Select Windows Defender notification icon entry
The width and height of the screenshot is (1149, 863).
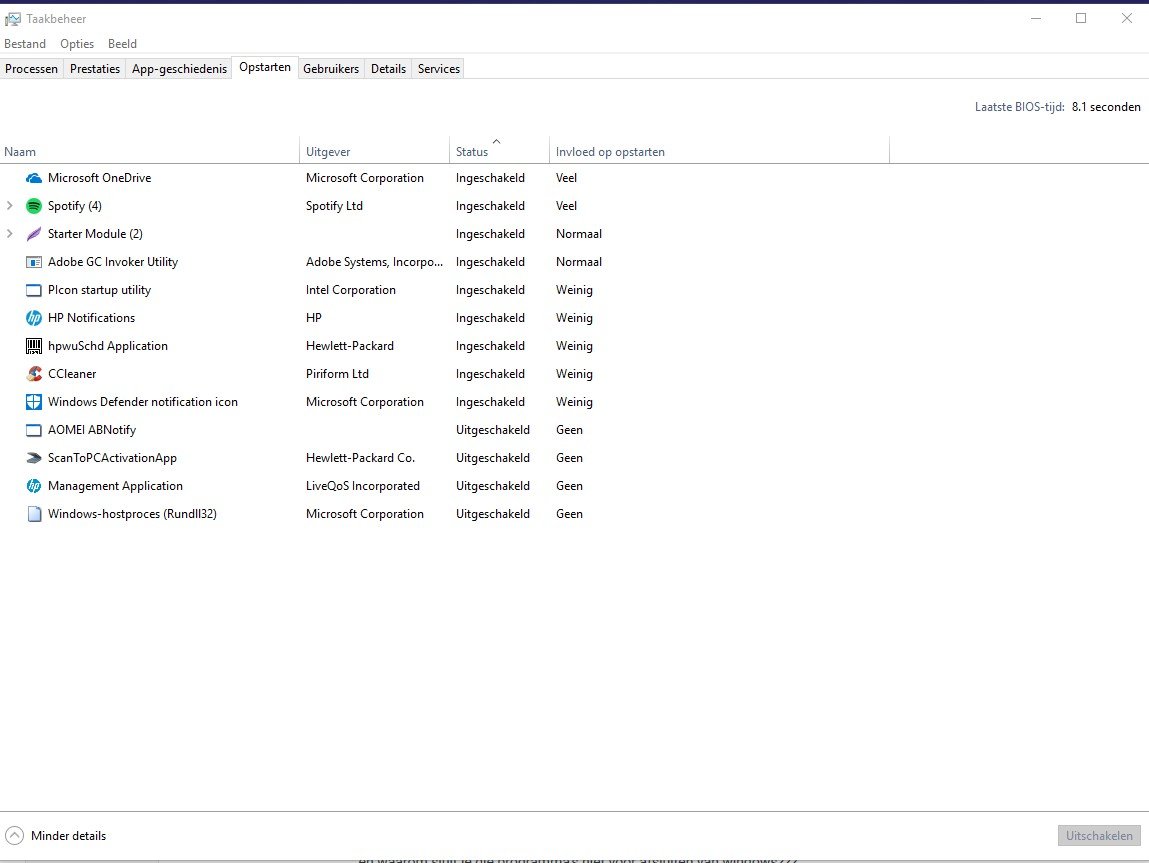[x=143, y=401]
